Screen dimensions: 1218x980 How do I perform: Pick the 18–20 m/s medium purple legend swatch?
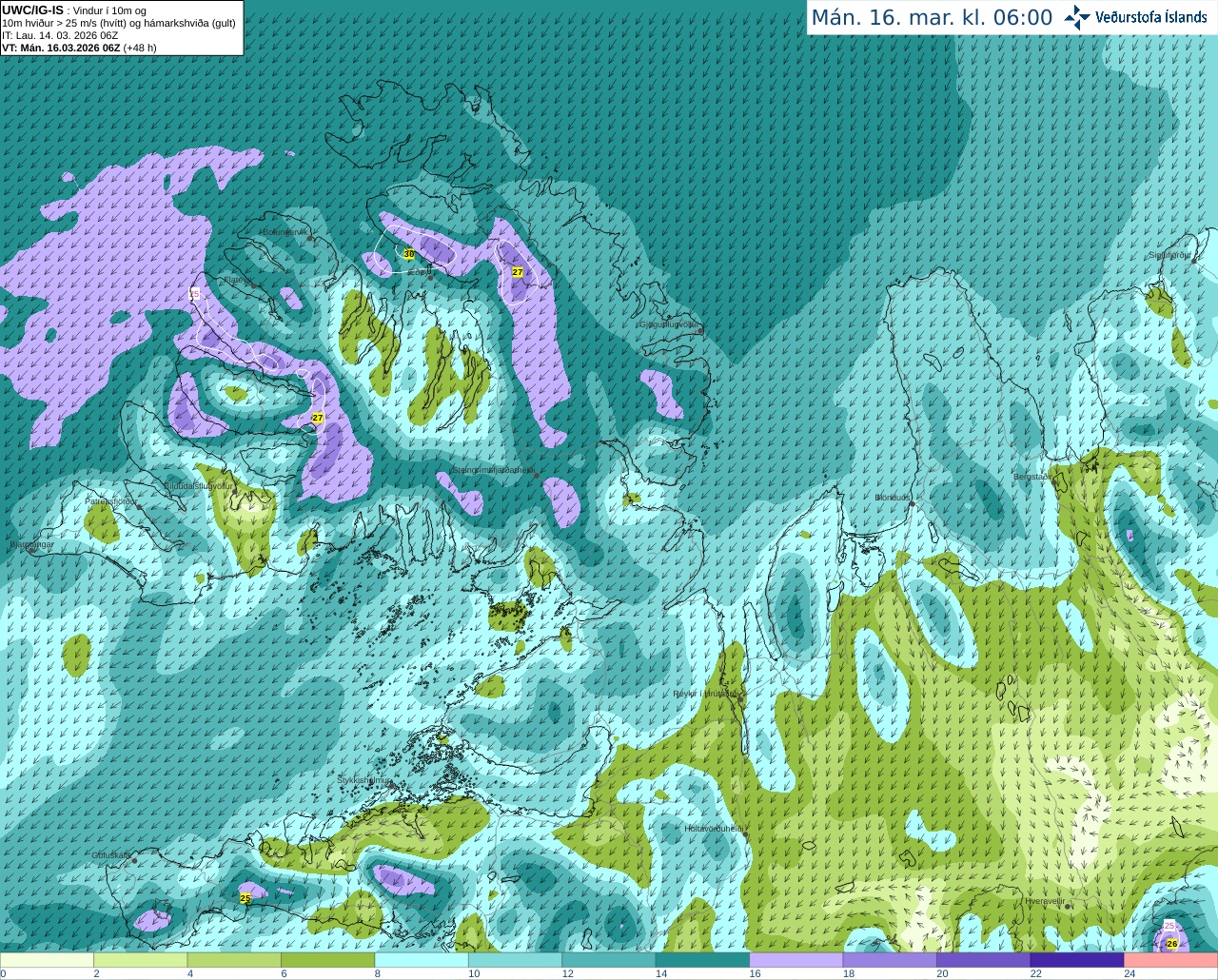[890, 960]
